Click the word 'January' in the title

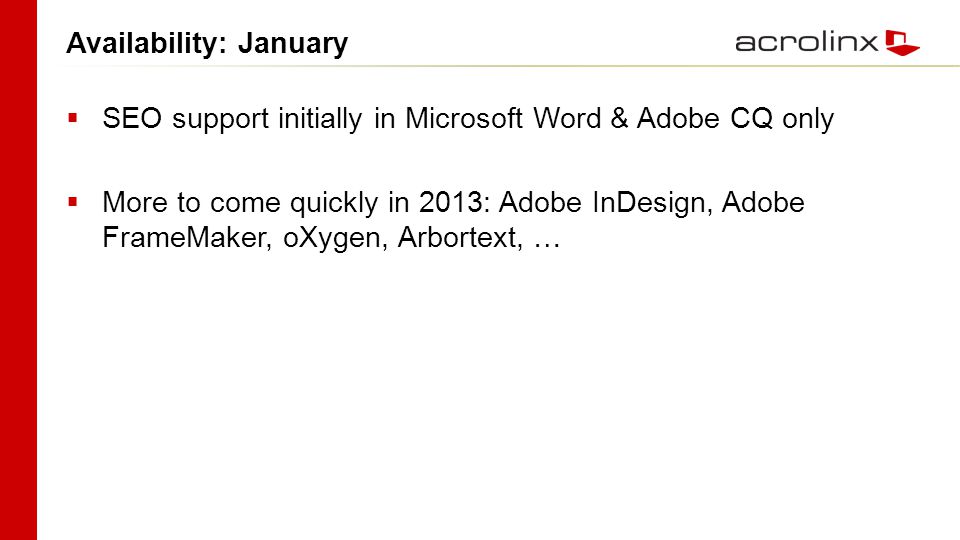(293, 43)
